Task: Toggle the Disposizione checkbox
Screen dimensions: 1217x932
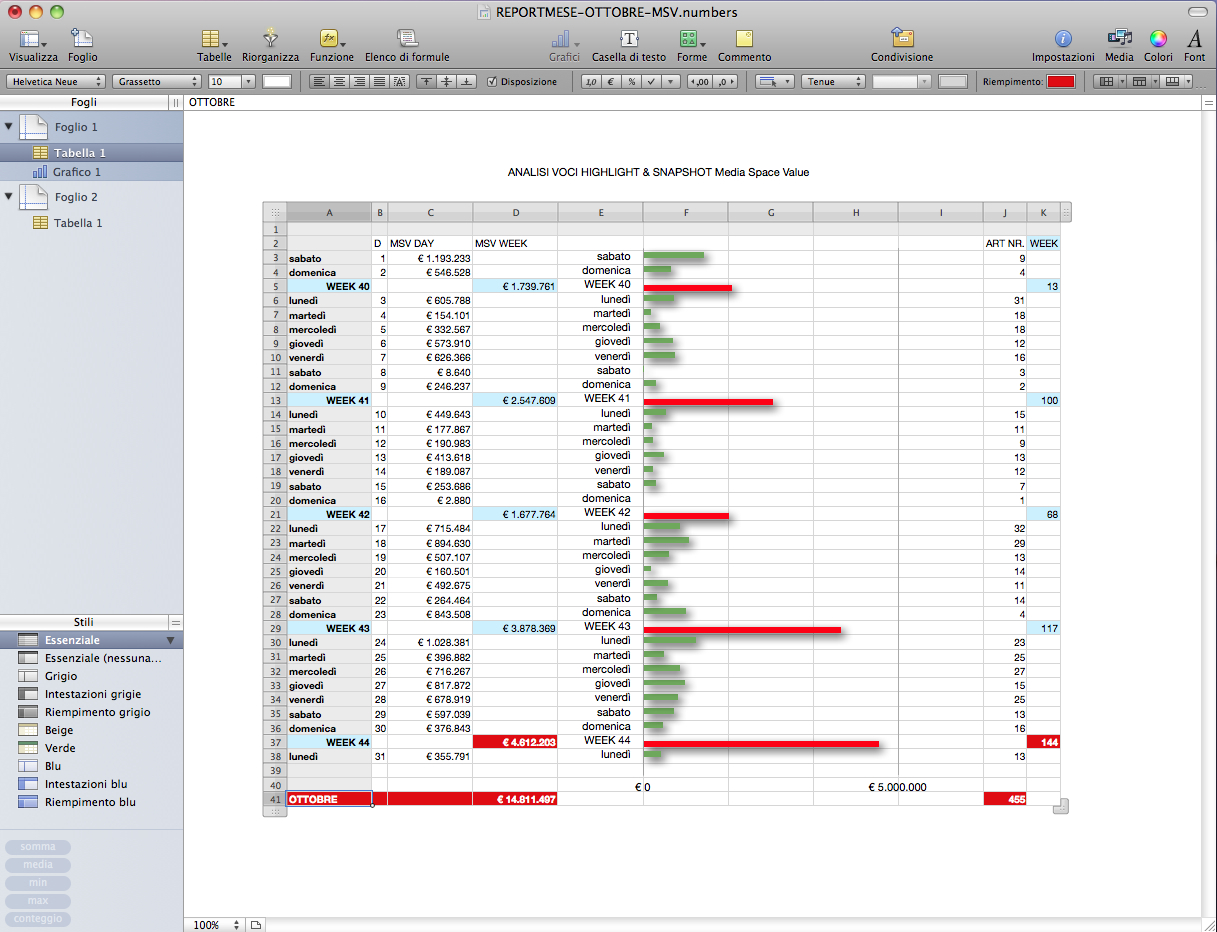Action: (492, 82)
